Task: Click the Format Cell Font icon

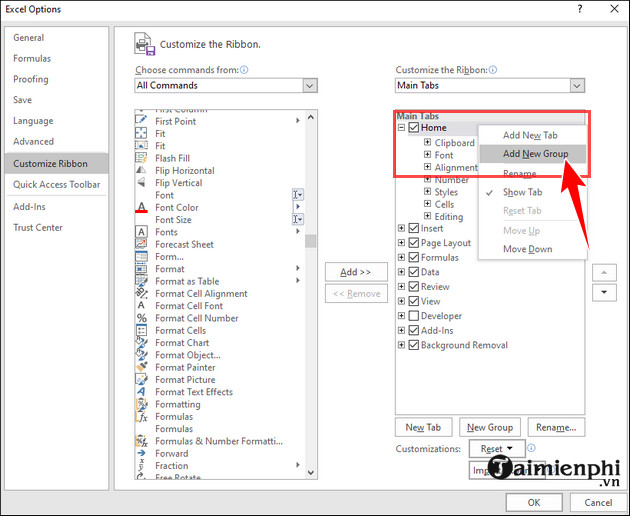Action: point(141,306)
